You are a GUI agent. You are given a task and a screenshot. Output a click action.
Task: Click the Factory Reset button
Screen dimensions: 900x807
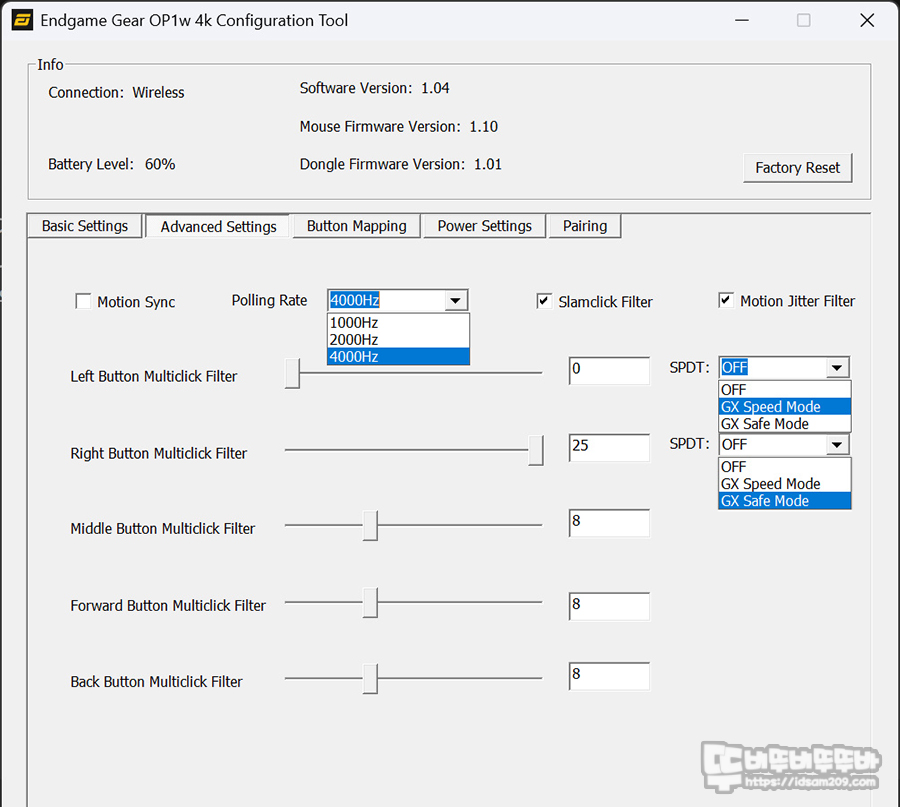pyautogui.click(x=797, y=168)
